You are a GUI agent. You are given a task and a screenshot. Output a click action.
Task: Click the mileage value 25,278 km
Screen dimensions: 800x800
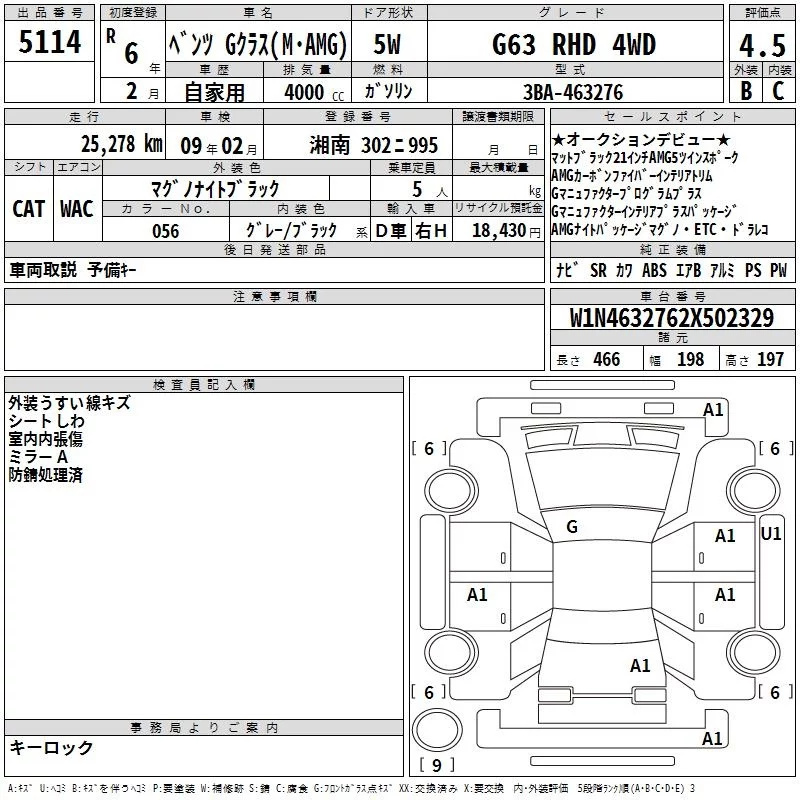tap(122, 144)
